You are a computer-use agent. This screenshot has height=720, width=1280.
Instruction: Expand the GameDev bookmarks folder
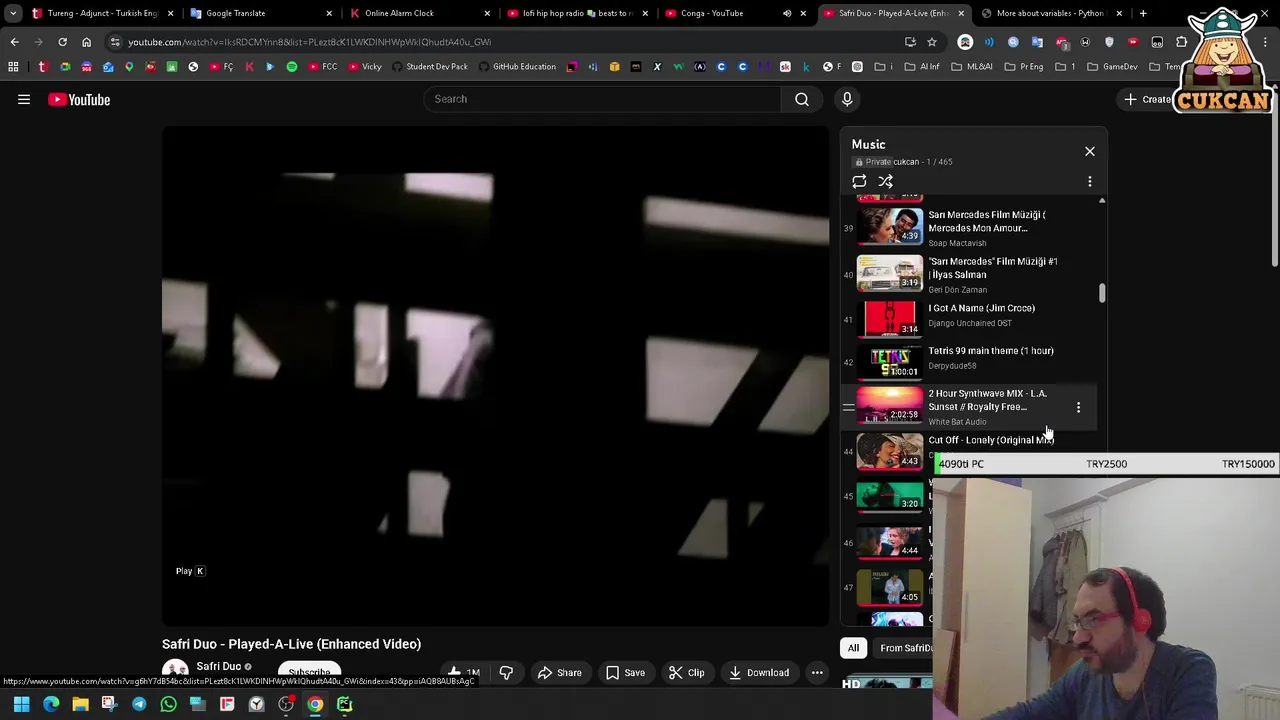(1112, 67)
